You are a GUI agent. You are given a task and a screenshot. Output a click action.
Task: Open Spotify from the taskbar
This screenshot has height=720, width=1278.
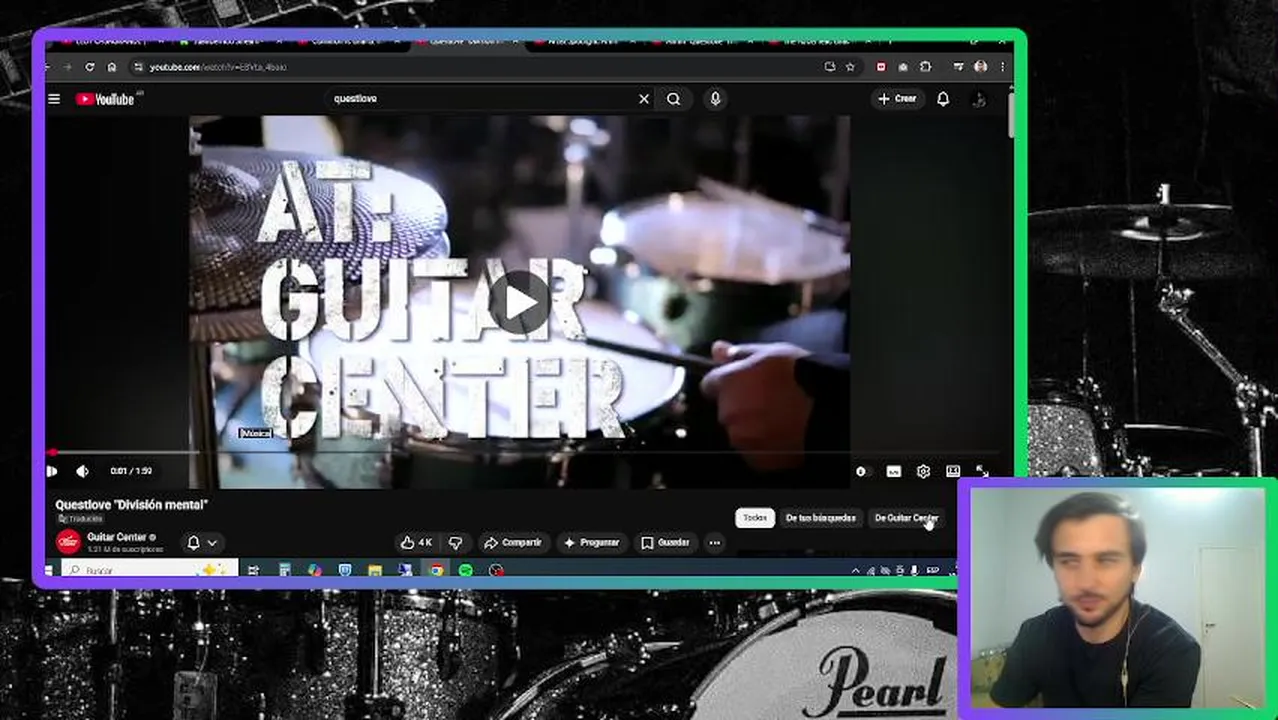pyautogui.click(x=466, y=570)
